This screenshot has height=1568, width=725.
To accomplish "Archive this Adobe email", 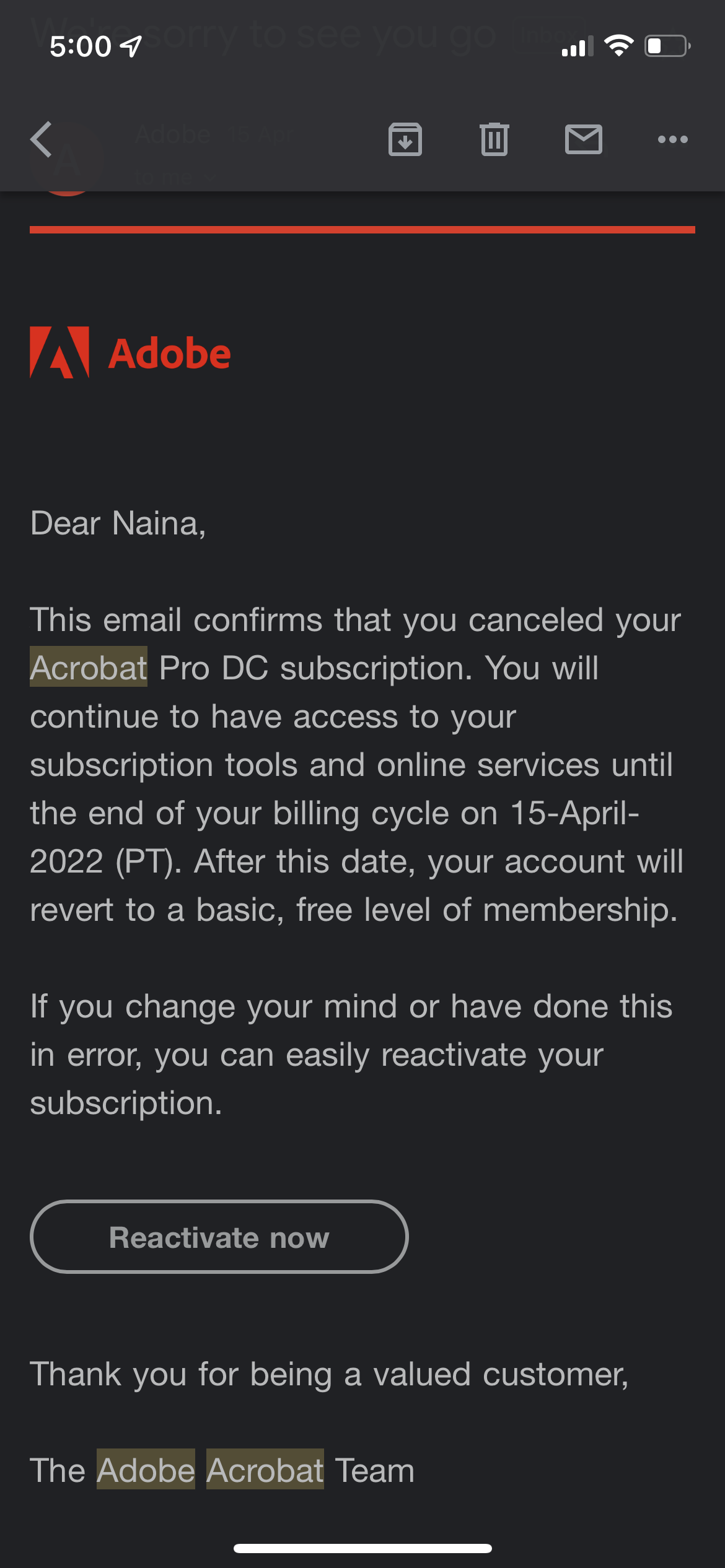I will tap(405, 139).
